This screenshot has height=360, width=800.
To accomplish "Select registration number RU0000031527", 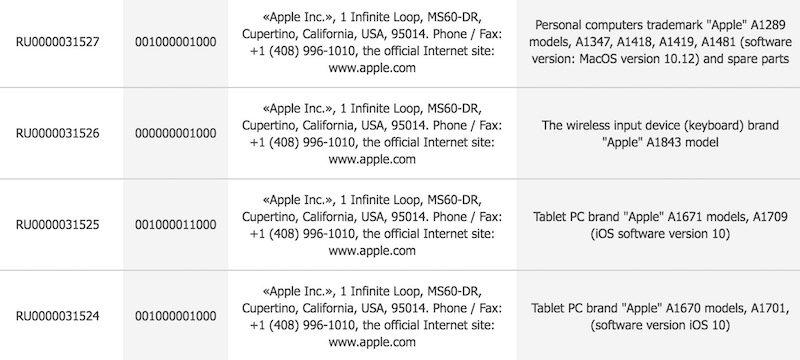I will pos(58,42).
